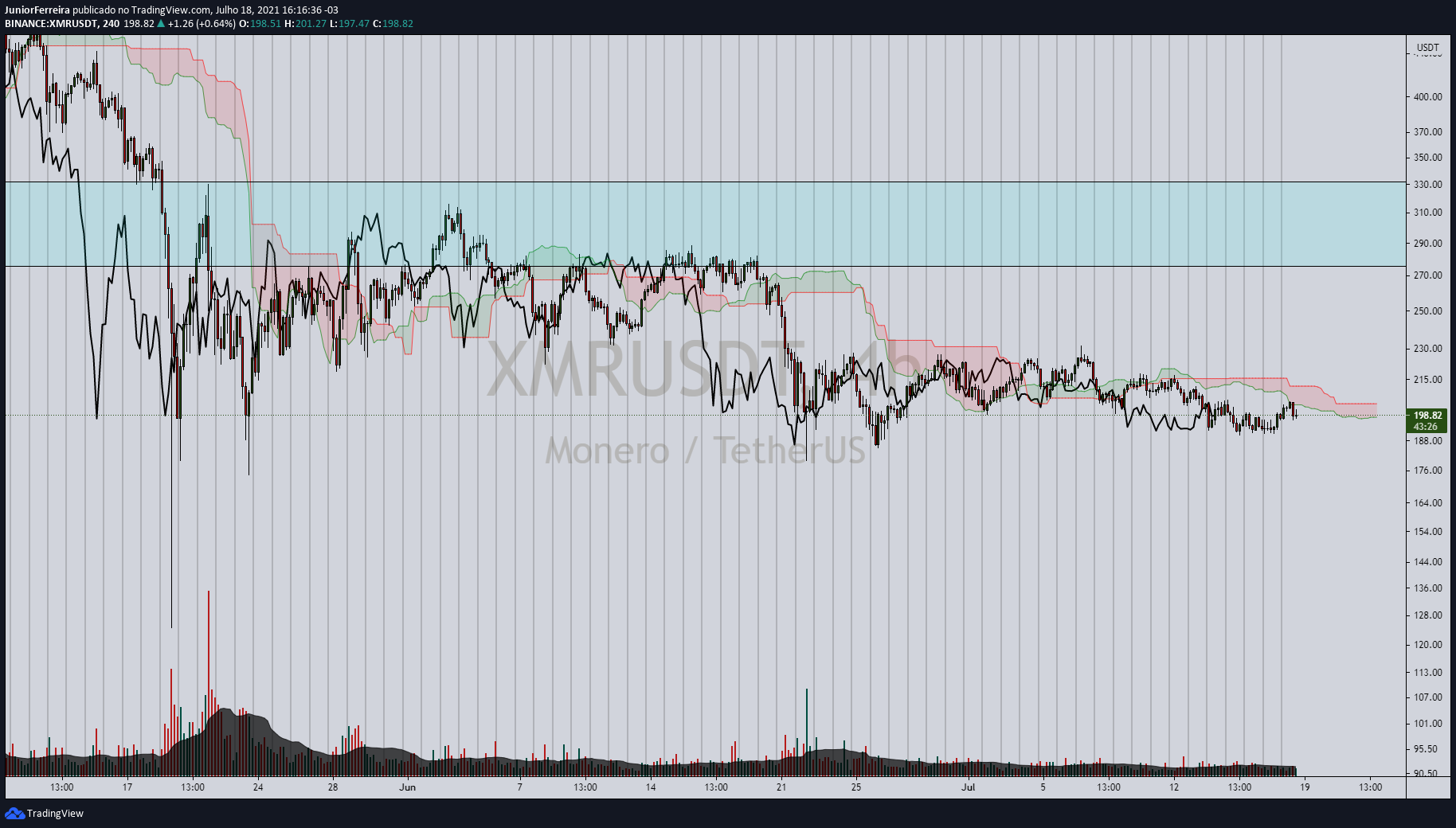This screenshot has width=1456, height=828.
Task: Click the date 19 on time axis
Action: (1305, 787)
